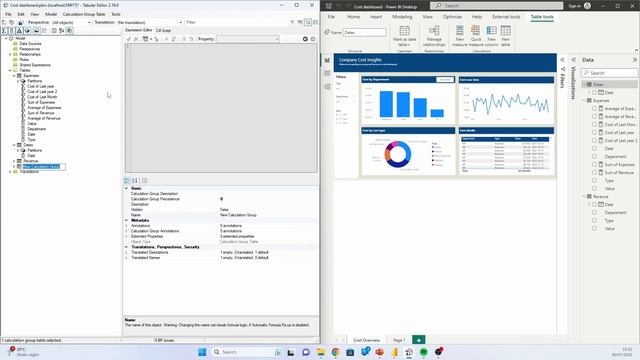Toggle show measures icon in Tabular Editor toolbar
This screenshot has height=360, width=640.
(4, 31)
